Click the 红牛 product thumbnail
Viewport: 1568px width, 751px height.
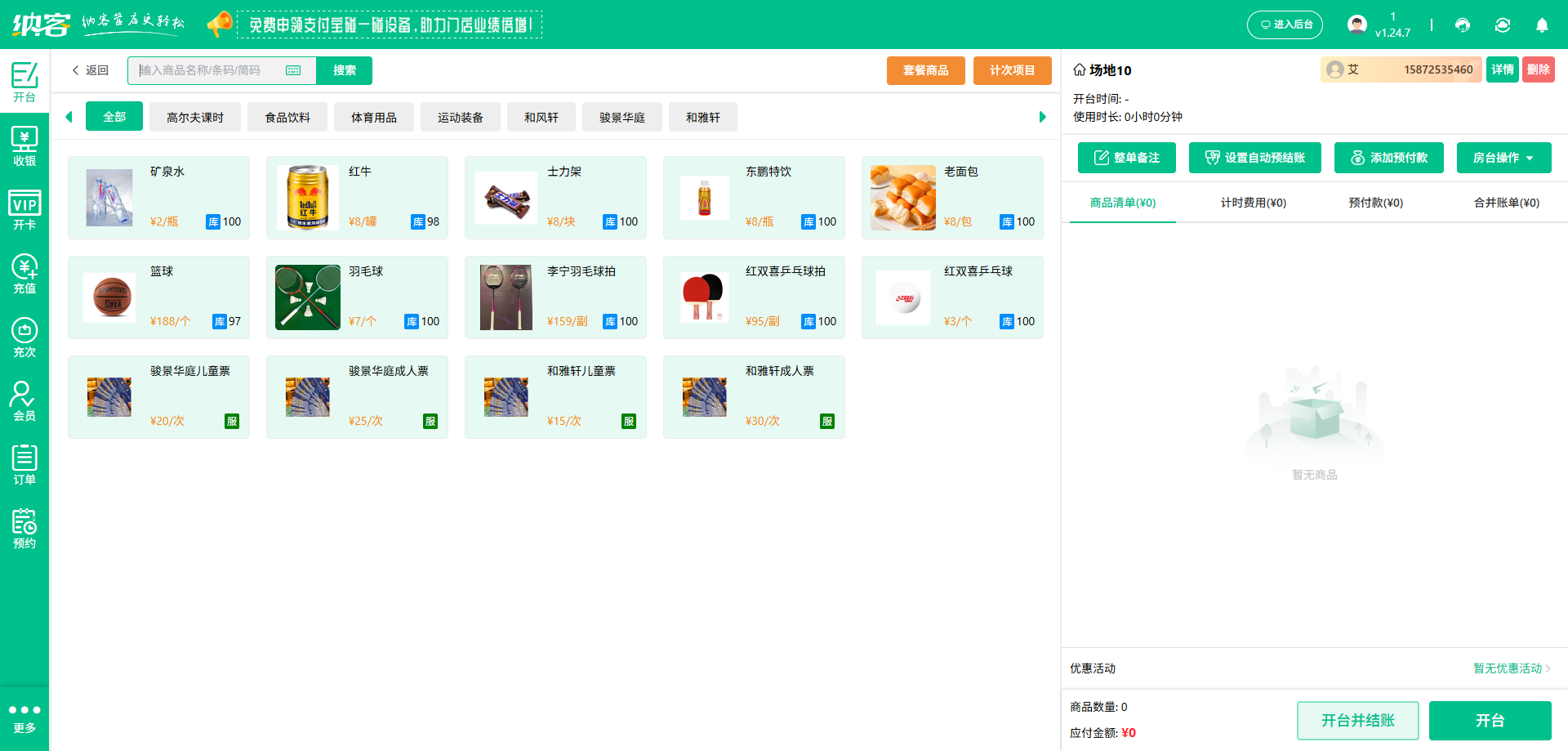point(307,197)
